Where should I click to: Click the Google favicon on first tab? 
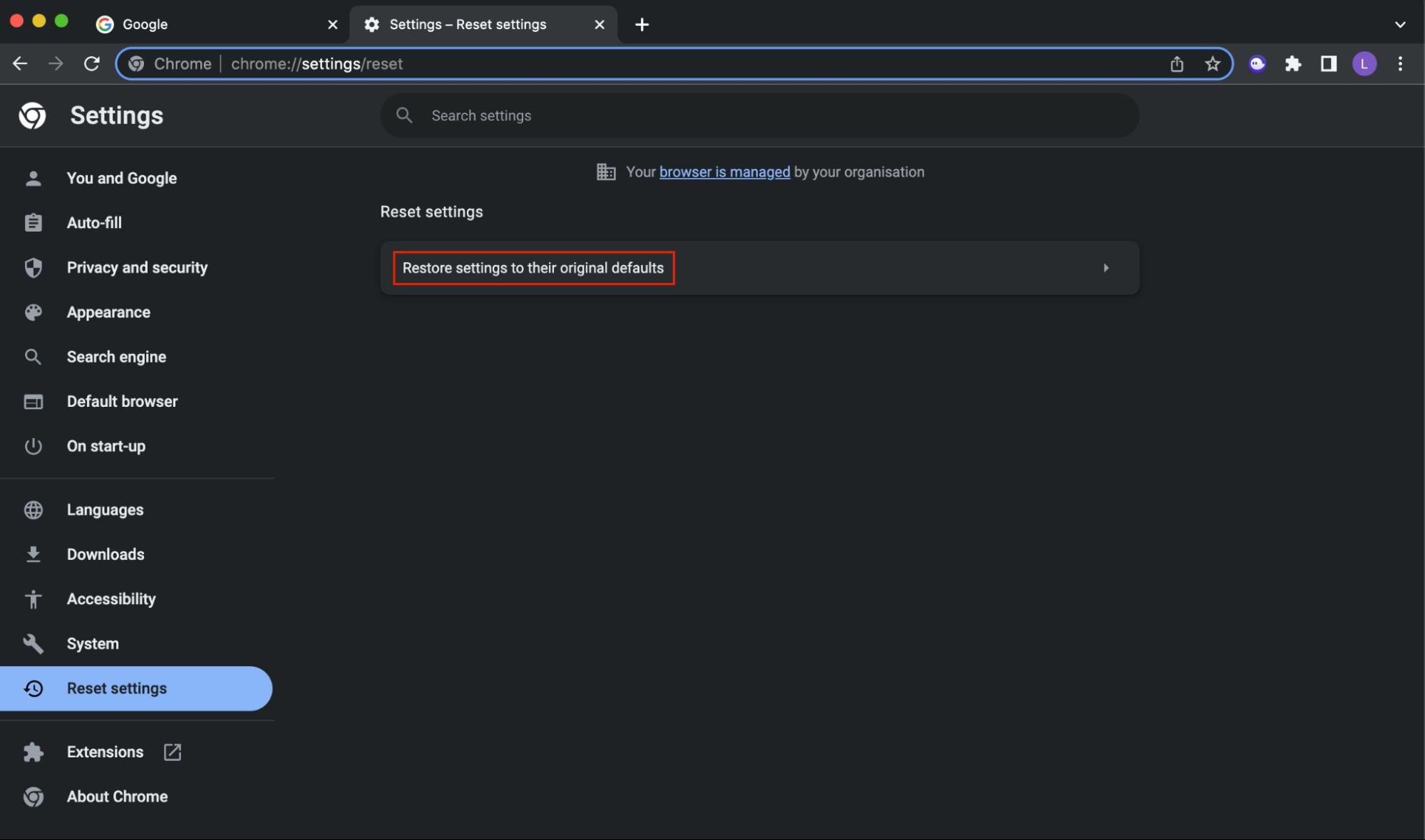[x=105, y=24]
